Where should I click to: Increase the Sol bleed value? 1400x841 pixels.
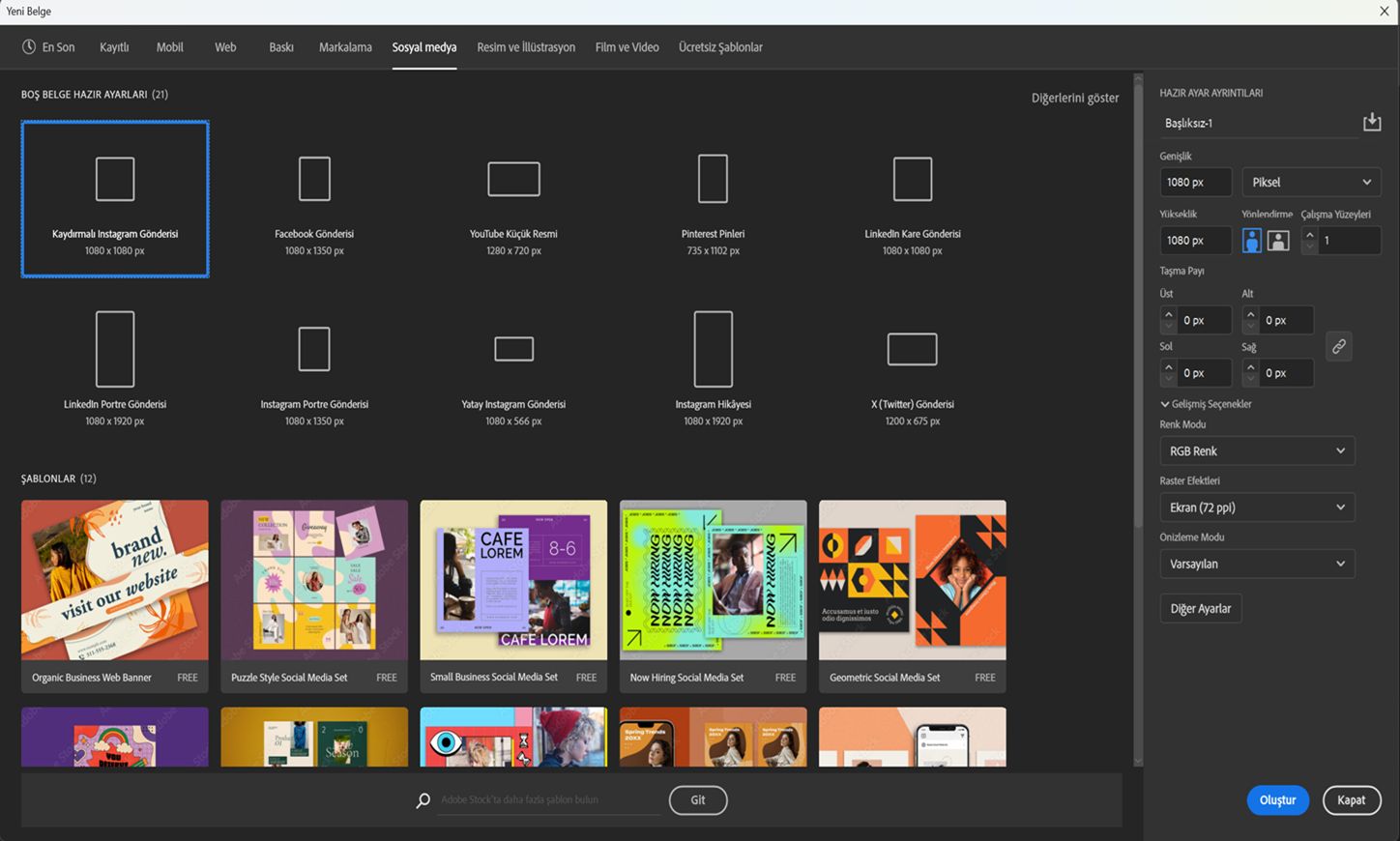tap(1168, 367)
